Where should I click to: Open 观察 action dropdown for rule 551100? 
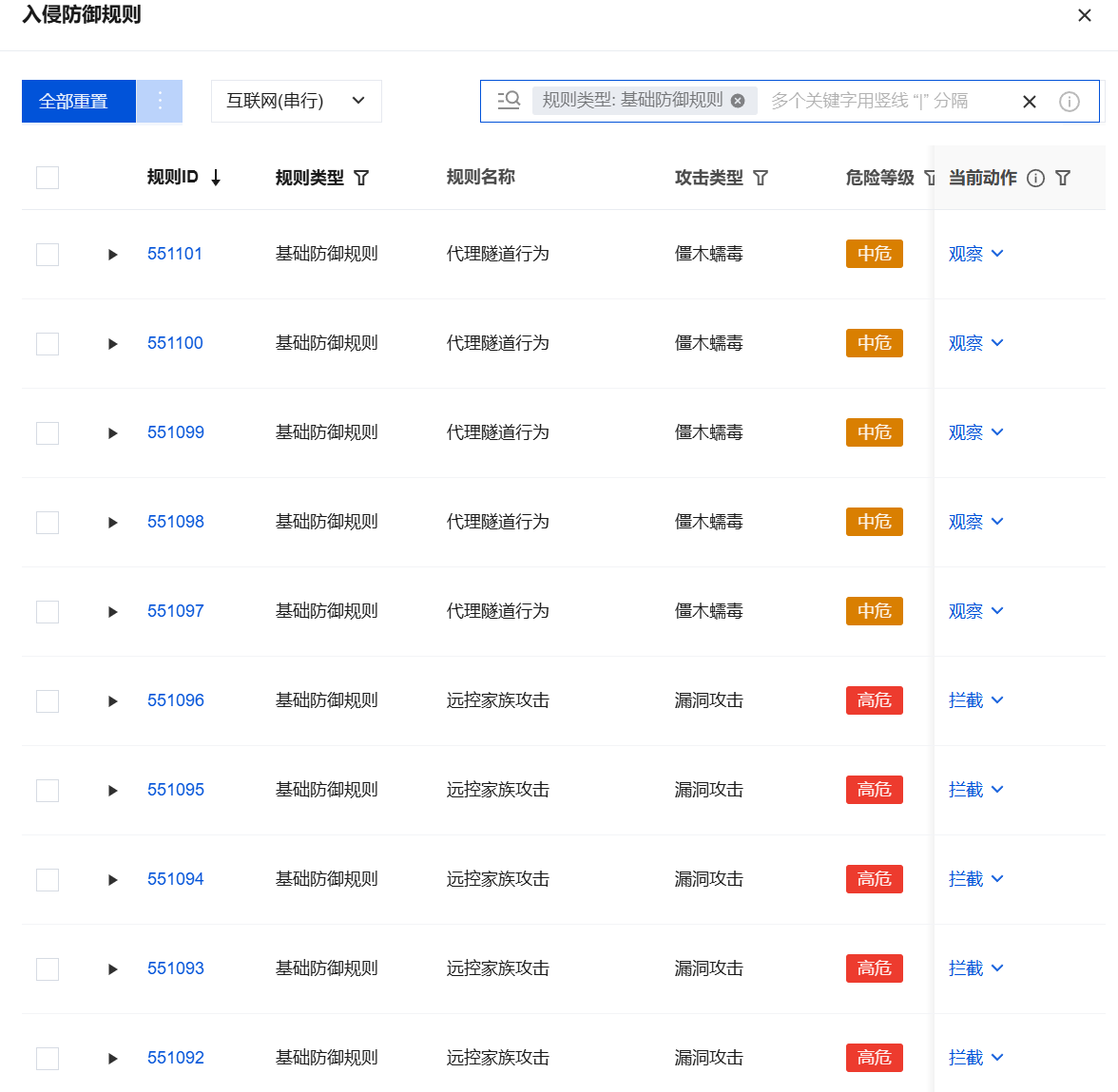click(976, 343)
